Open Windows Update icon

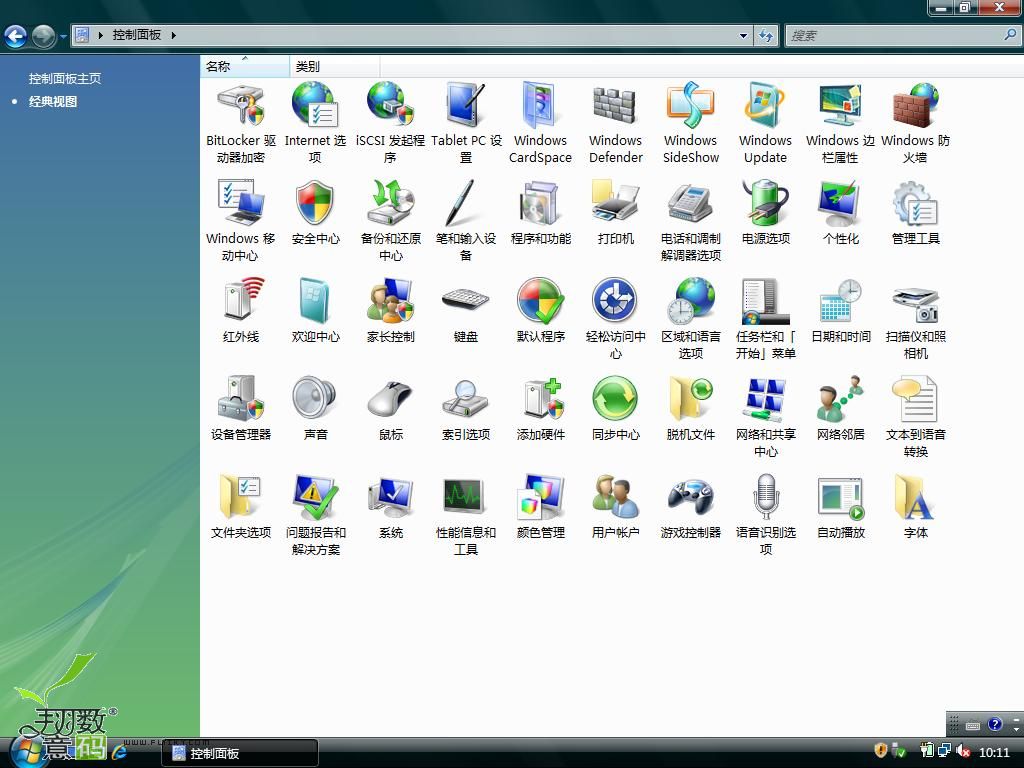click(765, 104)
